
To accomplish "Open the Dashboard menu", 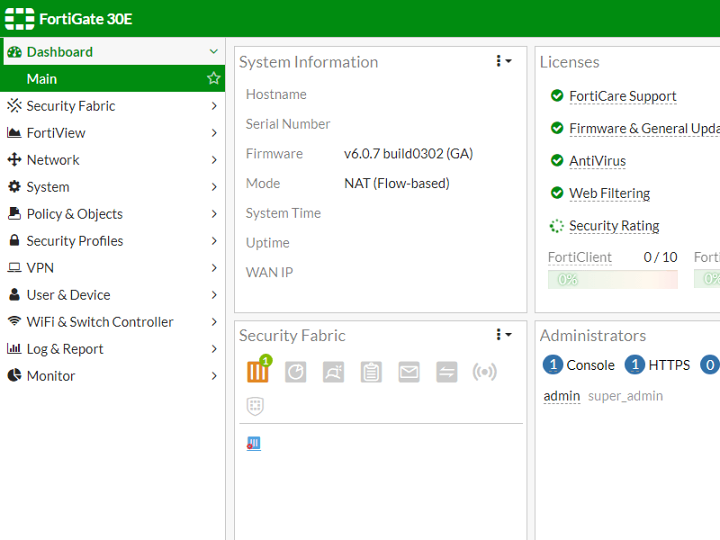I will coord(112,51).
